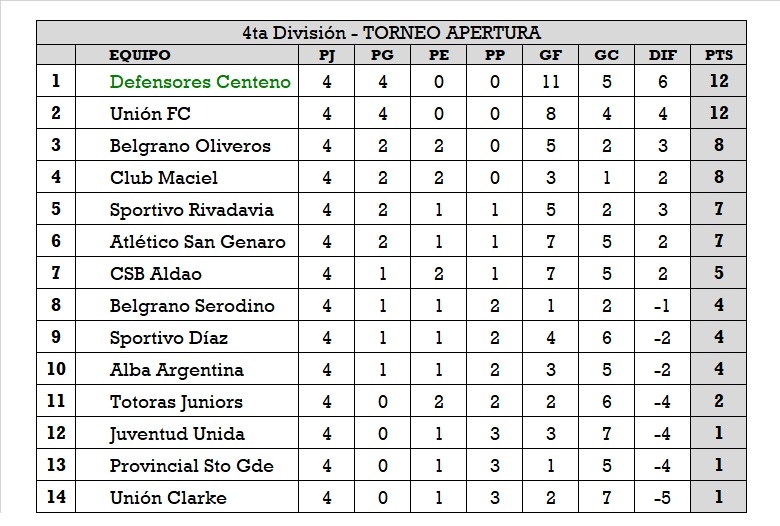Click the Provincial Sto Gde team cell

click(x=191, y=466)
